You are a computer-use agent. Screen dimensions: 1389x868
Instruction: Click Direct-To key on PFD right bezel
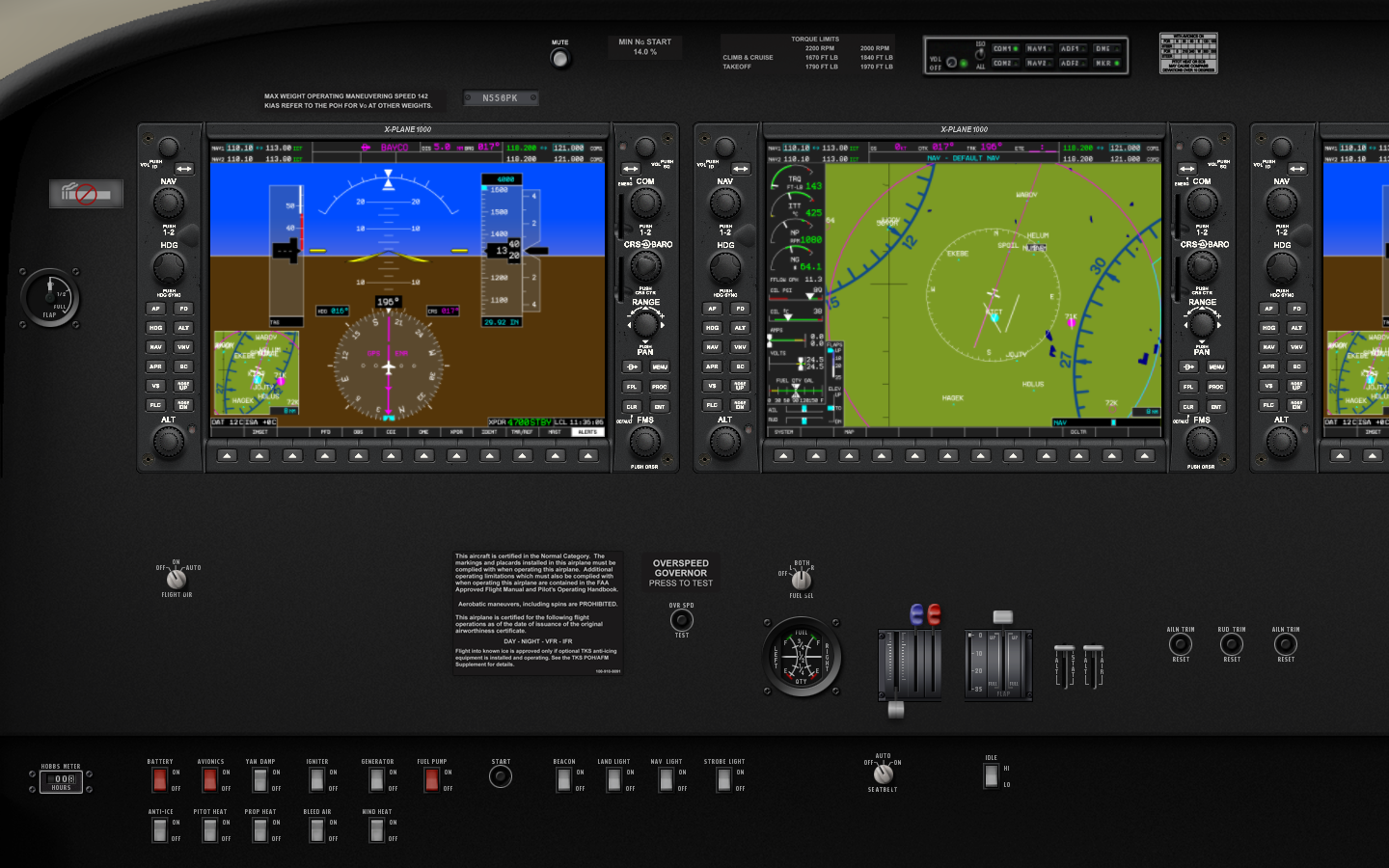pyautogui.click(x=632, y=366)
